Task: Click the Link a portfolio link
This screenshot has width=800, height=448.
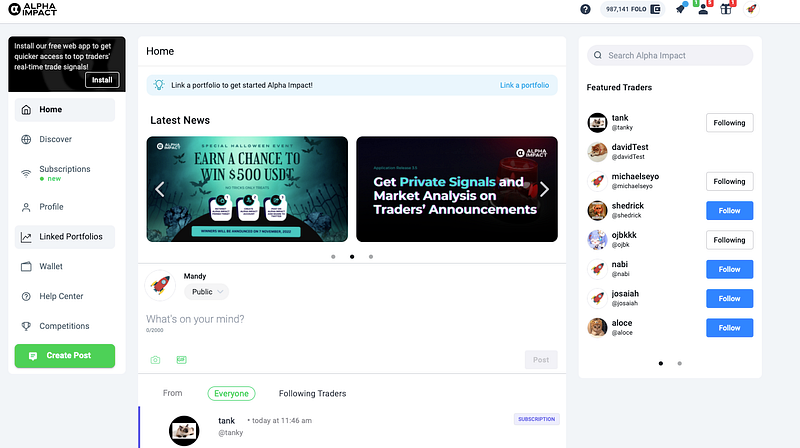Action: [x=524, y=85]
